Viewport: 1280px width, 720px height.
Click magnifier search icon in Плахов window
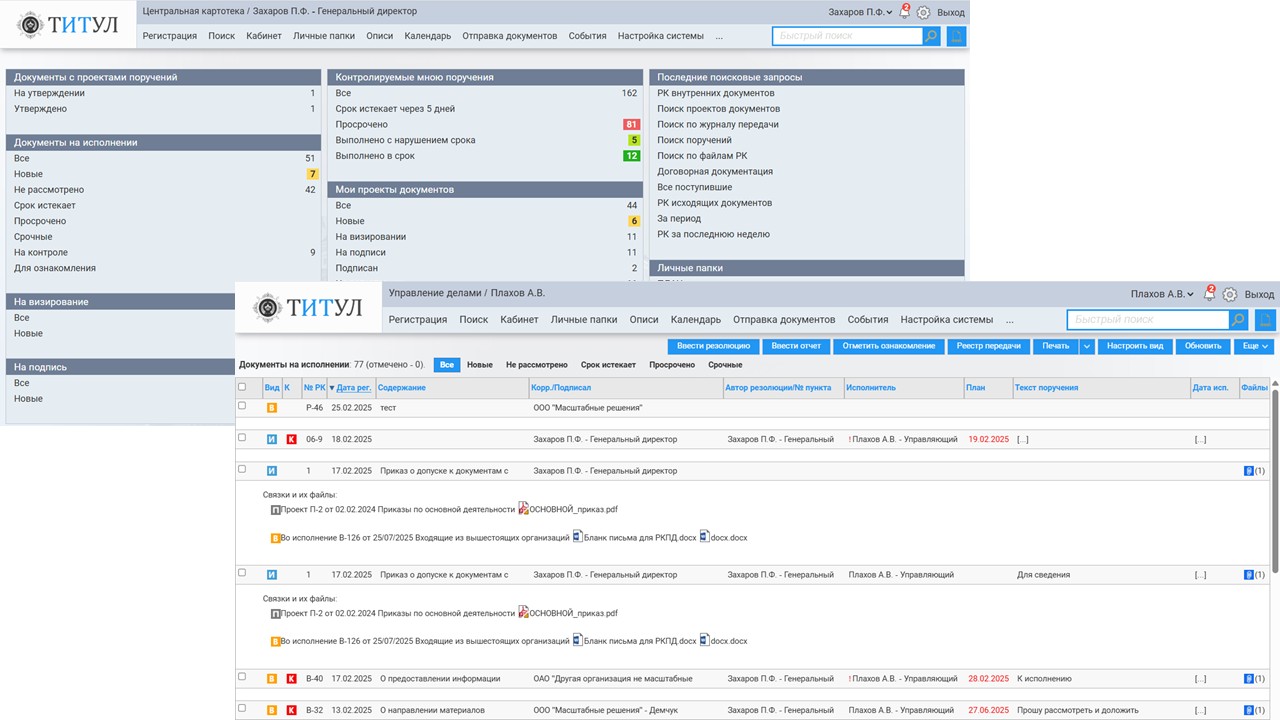[x=1238, y=320]
